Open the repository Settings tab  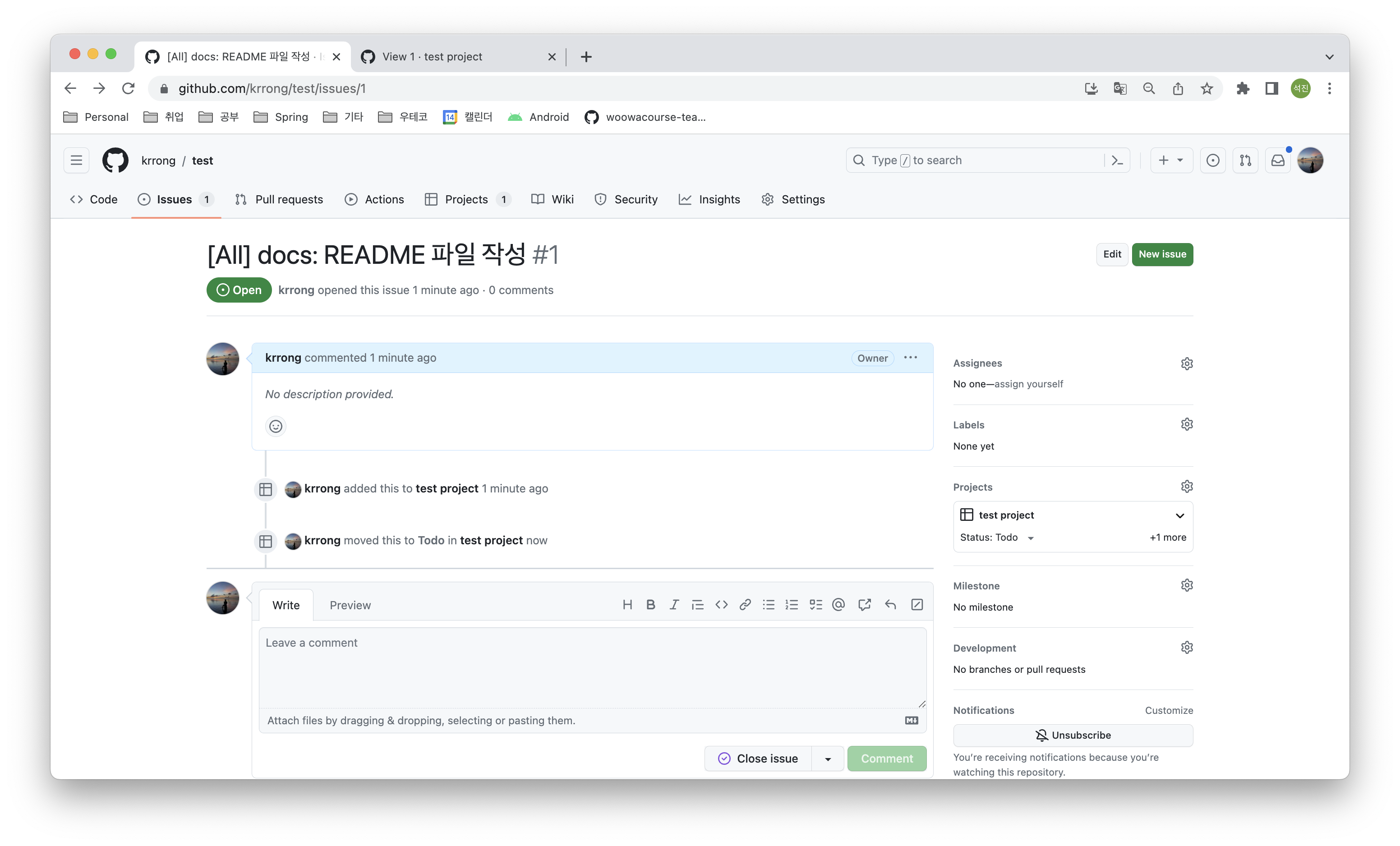(793, 199)
